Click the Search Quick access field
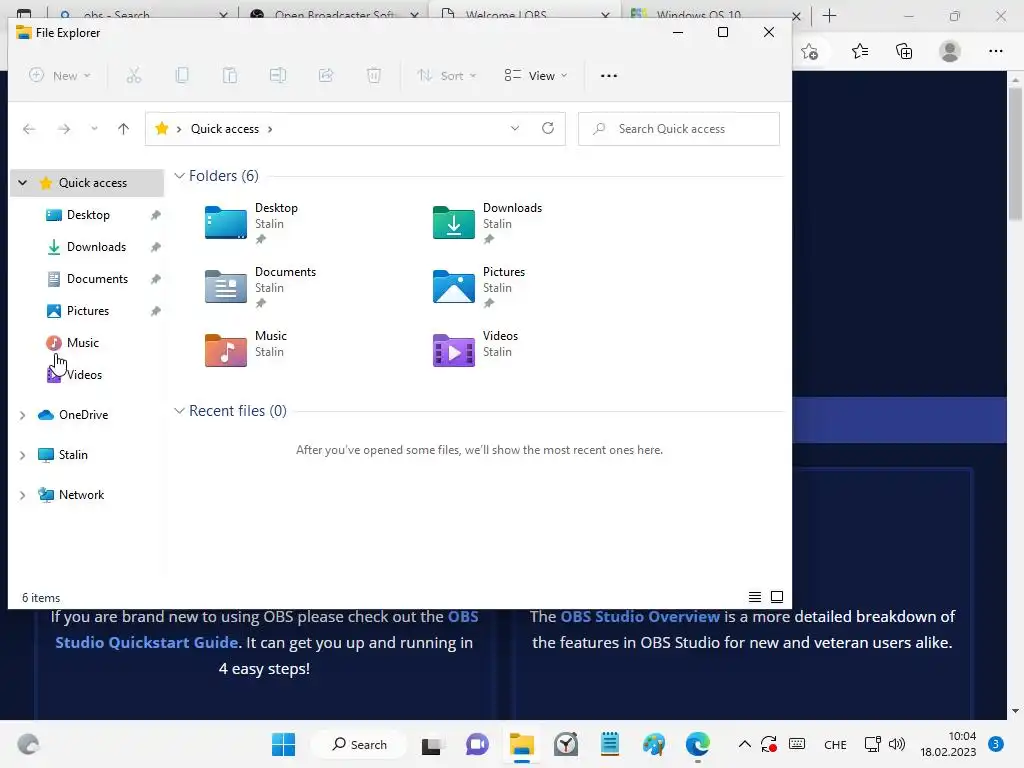1024x768 pixels. click(x=679, y=129)
